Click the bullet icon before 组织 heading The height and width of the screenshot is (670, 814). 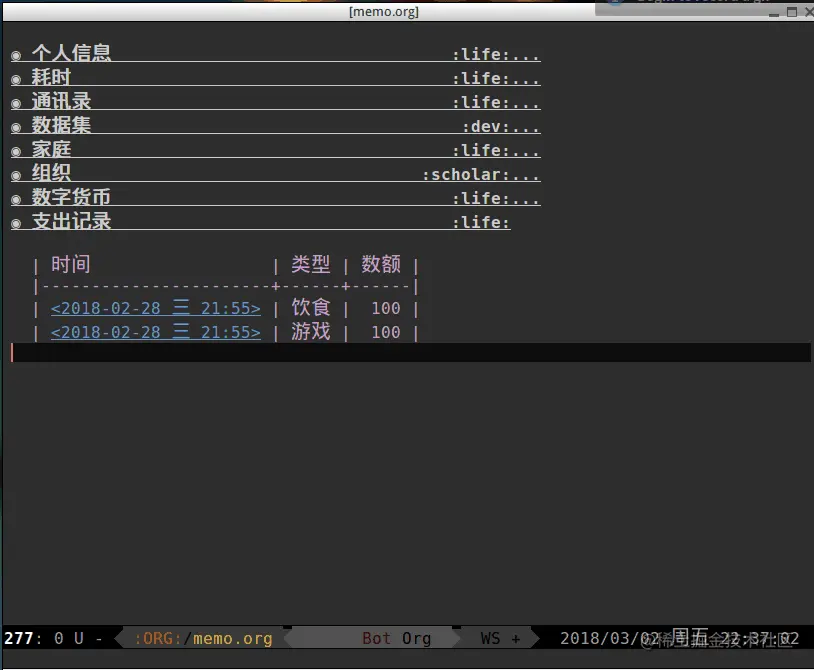click(16, 174)
